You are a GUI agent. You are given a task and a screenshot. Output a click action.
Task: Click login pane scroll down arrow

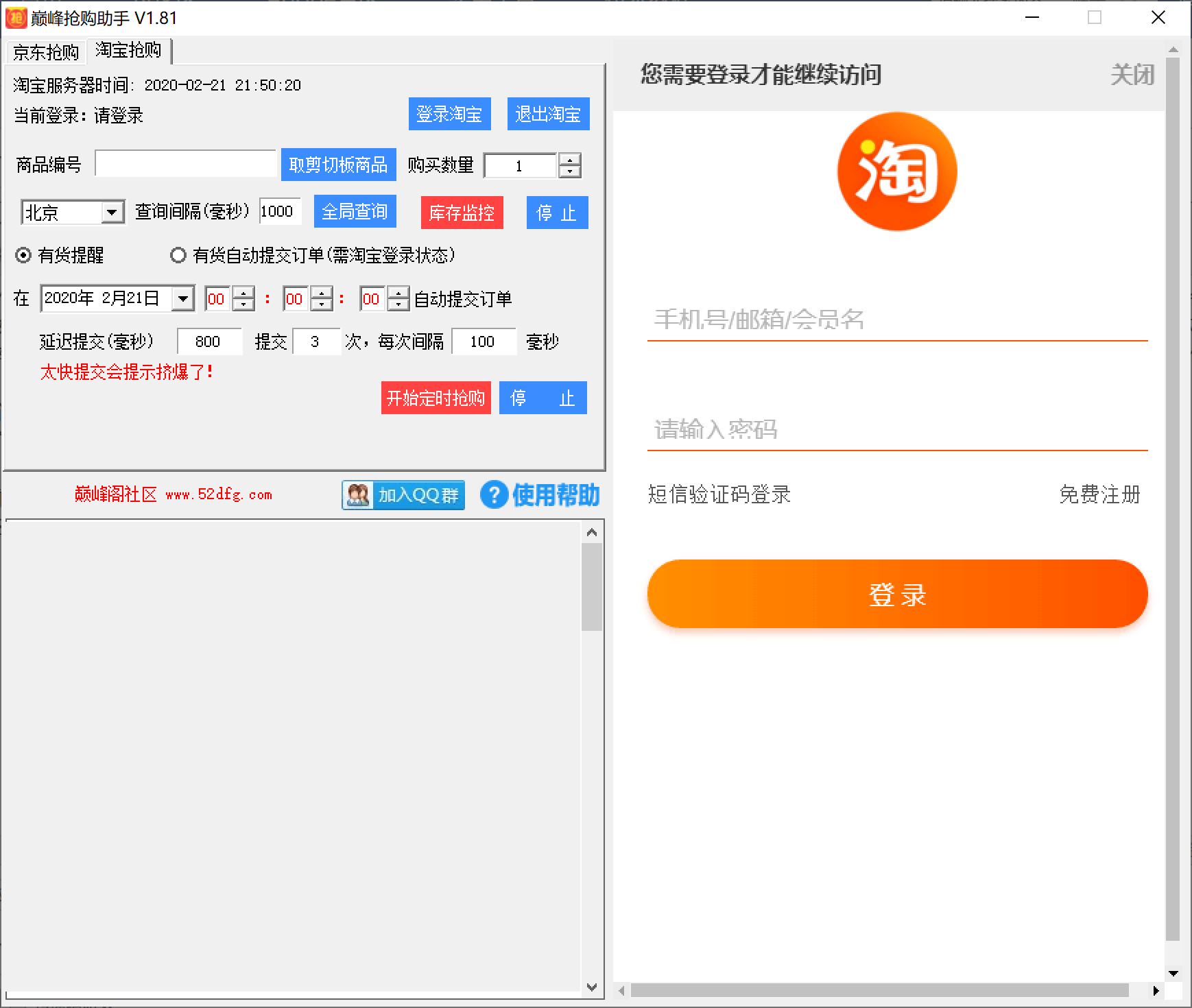point(1173,973)
